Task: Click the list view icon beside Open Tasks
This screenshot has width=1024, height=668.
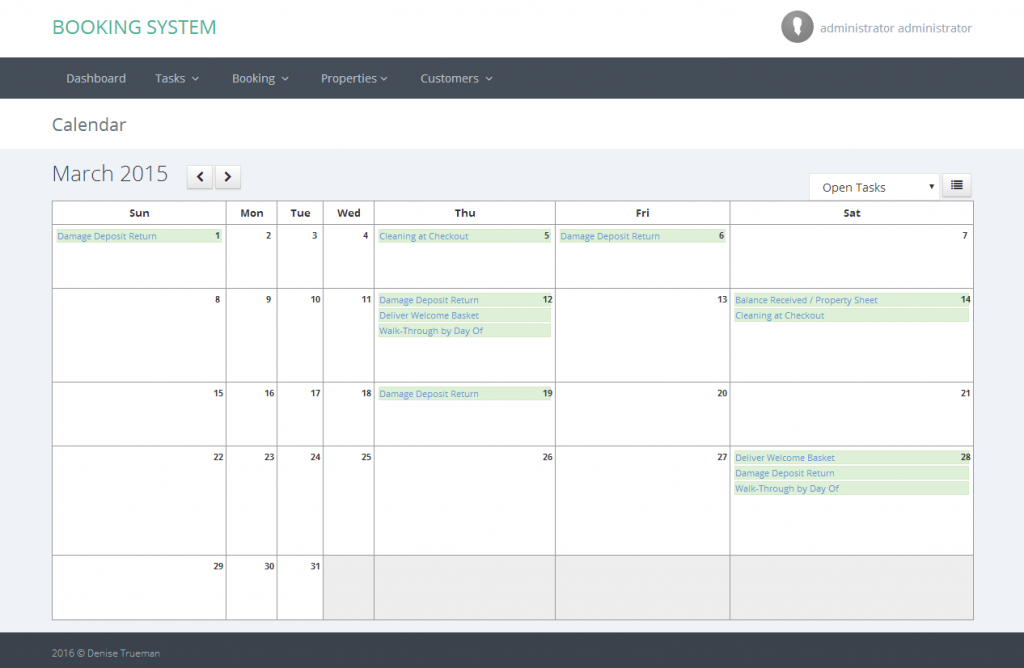Action: pyautogui.click(x=956, y=185)
